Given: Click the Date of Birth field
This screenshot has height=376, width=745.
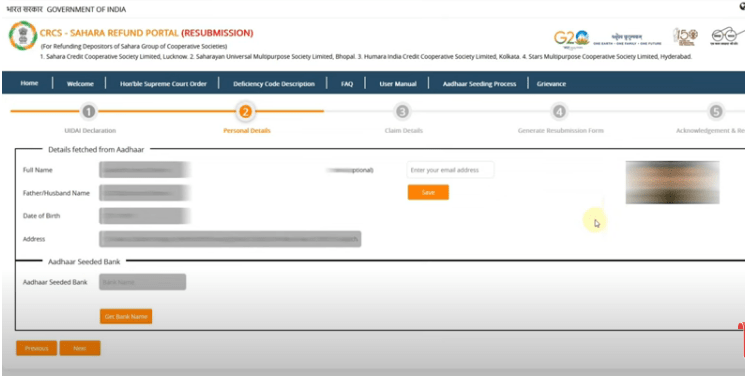Looking at the screenshot, I should [x=145, y=216].
